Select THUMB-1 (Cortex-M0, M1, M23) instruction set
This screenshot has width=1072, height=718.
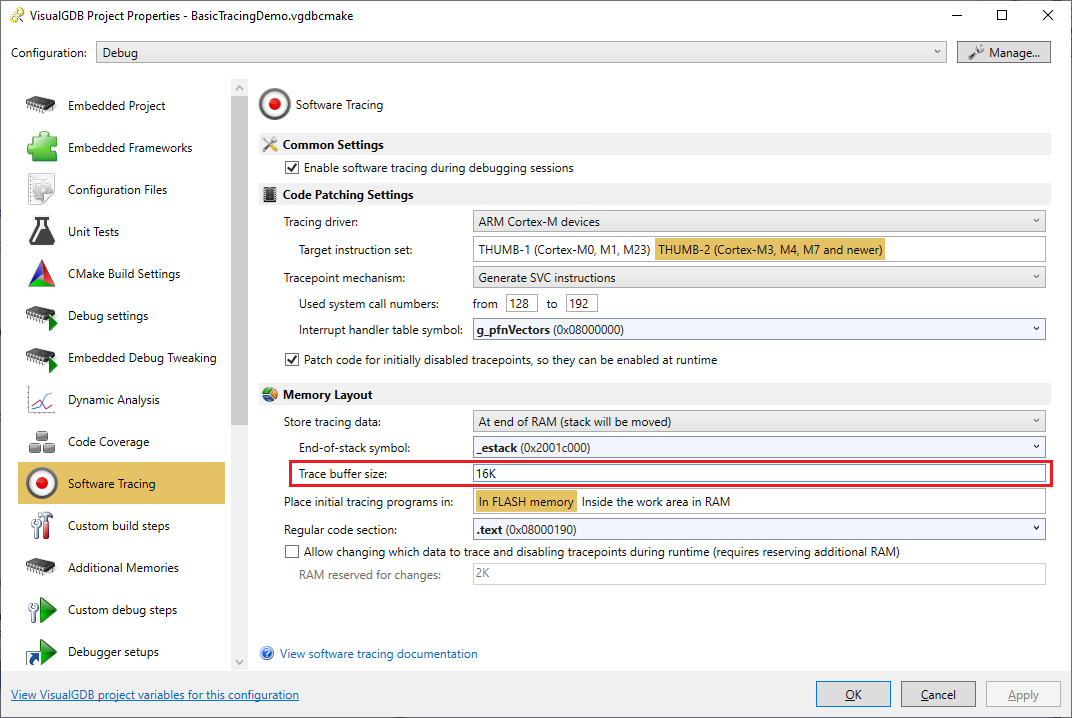point(564,250)
